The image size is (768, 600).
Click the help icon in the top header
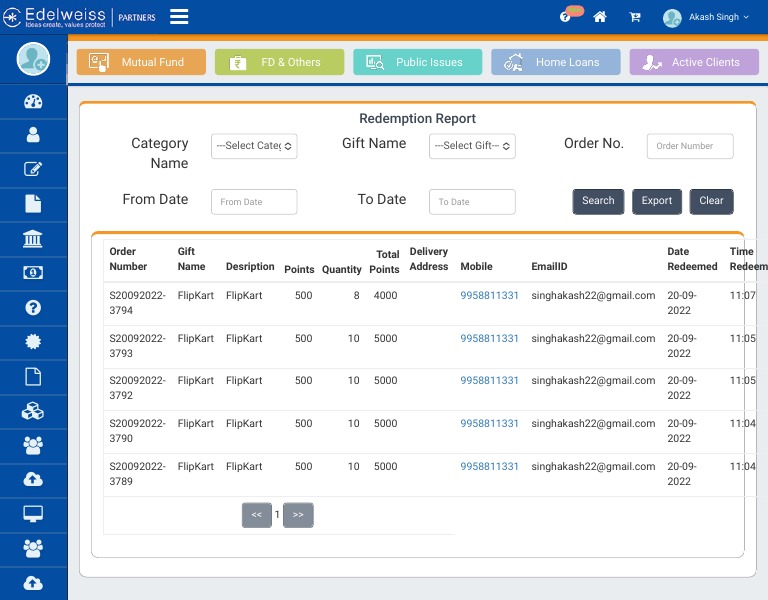pyautogui.click(x=565, y=17)
